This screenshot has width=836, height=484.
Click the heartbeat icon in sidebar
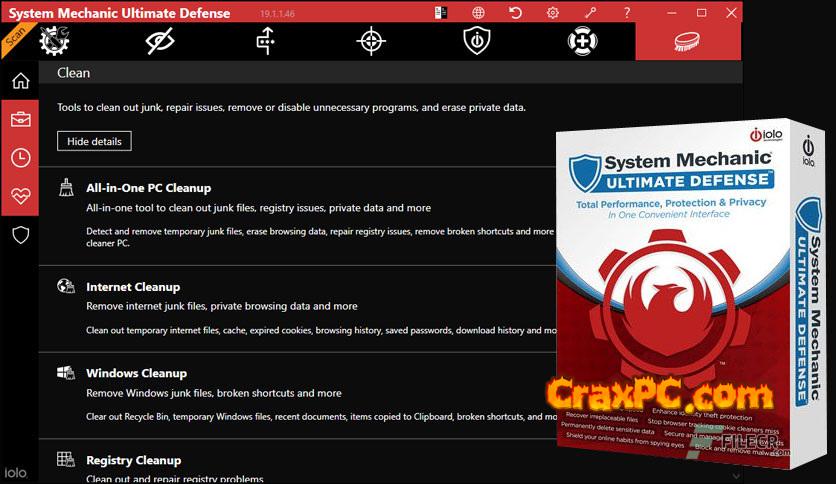pos(20,196)
